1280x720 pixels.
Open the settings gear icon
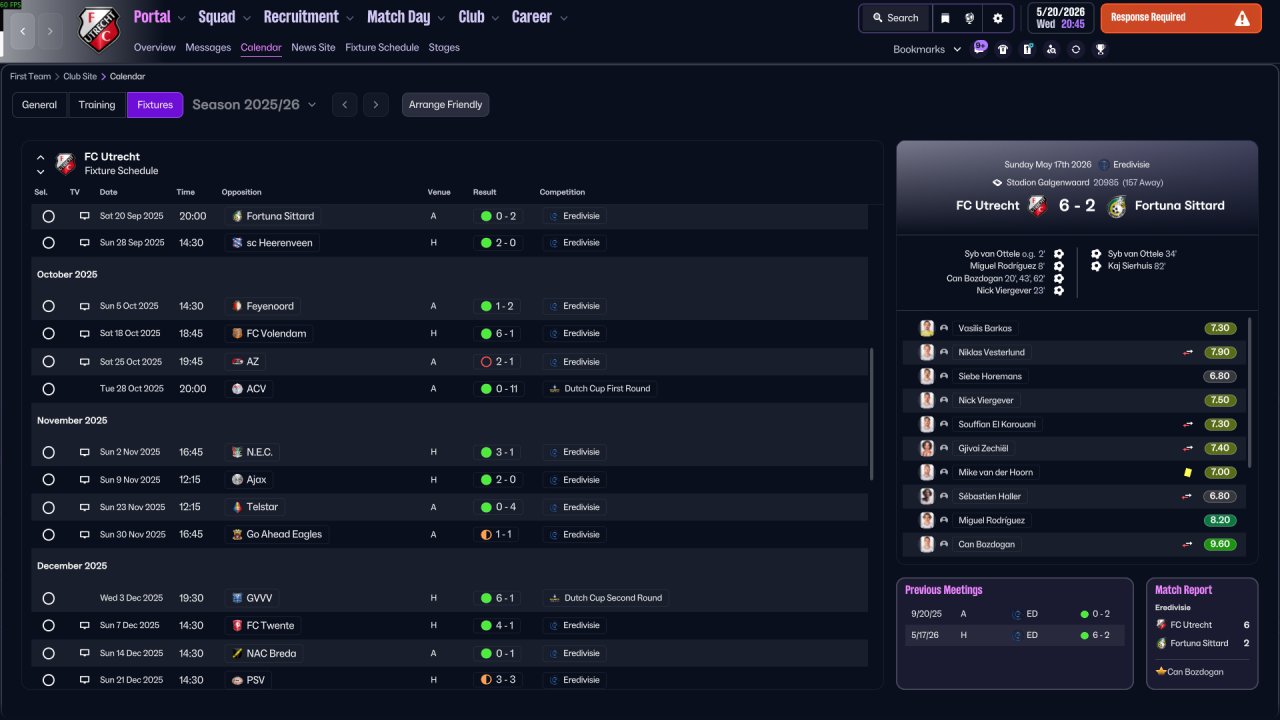coord(997,18)
